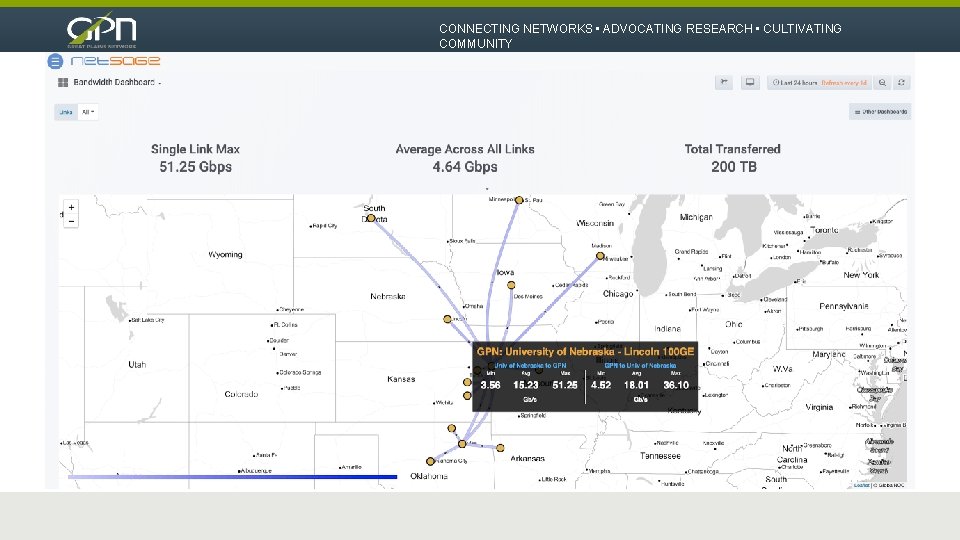Click the GPN Great Plains Network logo

[102, 29]
